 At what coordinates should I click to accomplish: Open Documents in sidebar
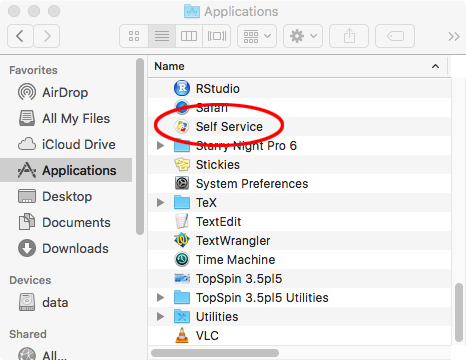[x=66, y=222]
